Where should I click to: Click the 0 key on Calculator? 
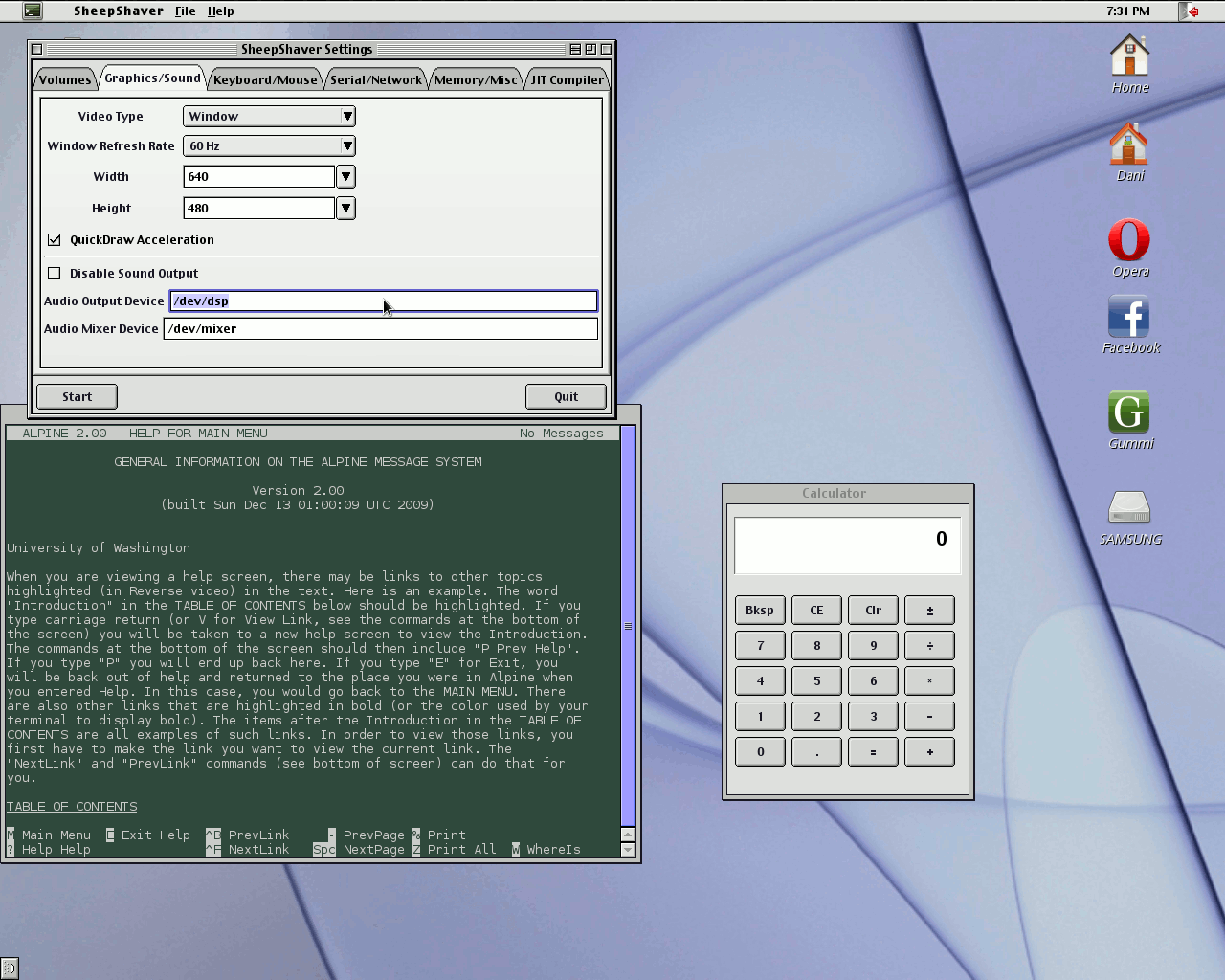tap(760, 752)
